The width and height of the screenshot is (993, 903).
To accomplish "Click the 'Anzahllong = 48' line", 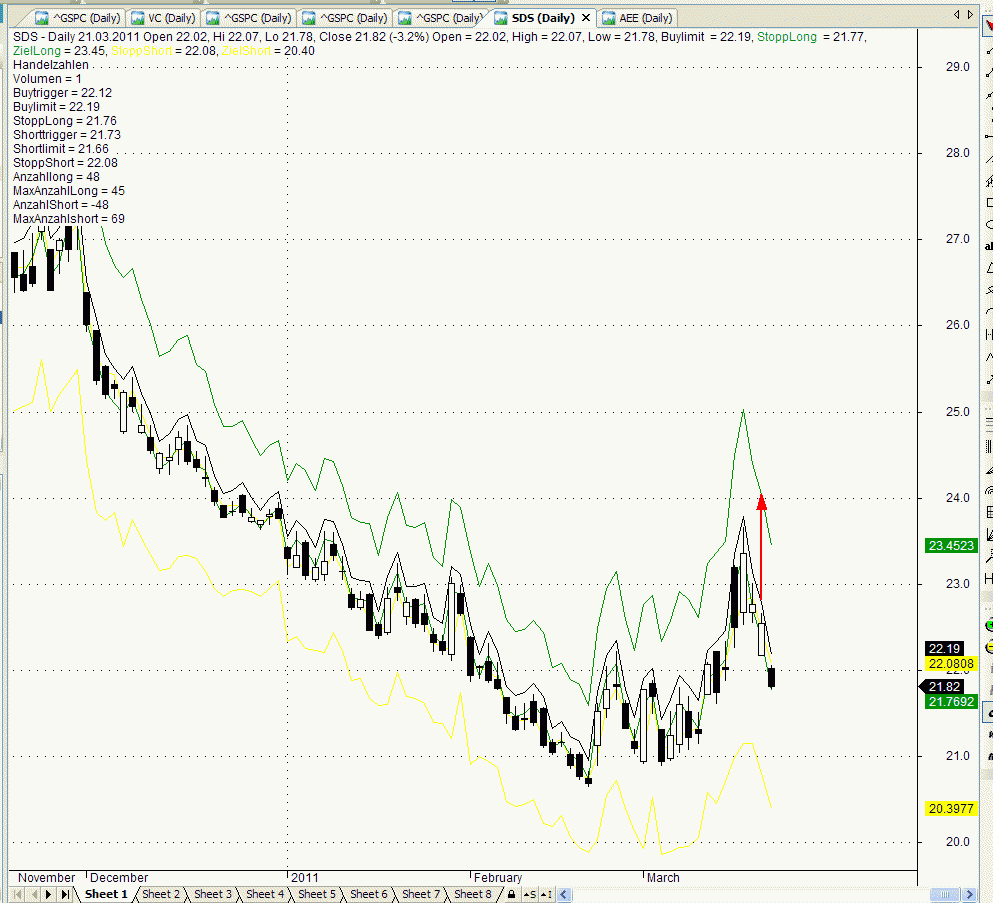I will pyautogui.click(x=56, y=177).
